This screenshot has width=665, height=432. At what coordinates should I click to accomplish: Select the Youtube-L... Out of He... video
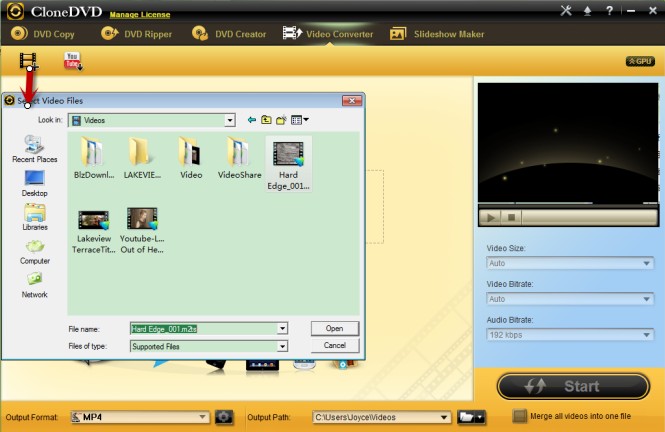point(142,231)
